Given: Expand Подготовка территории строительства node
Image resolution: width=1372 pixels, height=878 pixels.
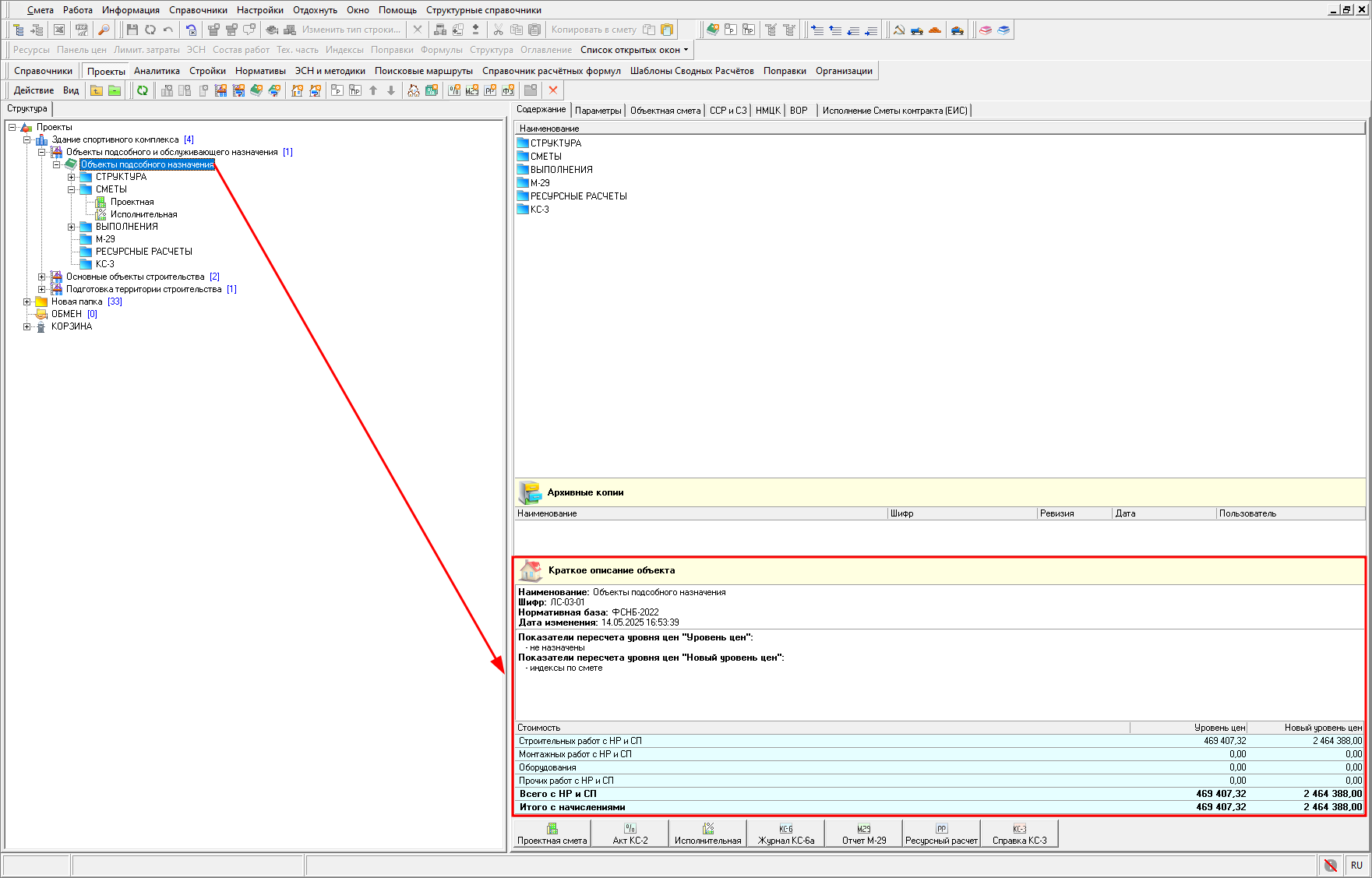Looking at the screenshot, I should pyautogui.click(x=42, y=289).
